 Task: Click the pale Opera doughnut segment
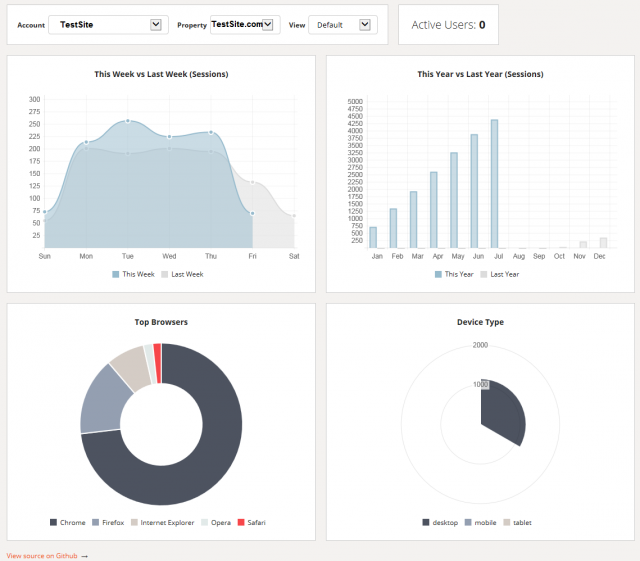pos(150,364)
